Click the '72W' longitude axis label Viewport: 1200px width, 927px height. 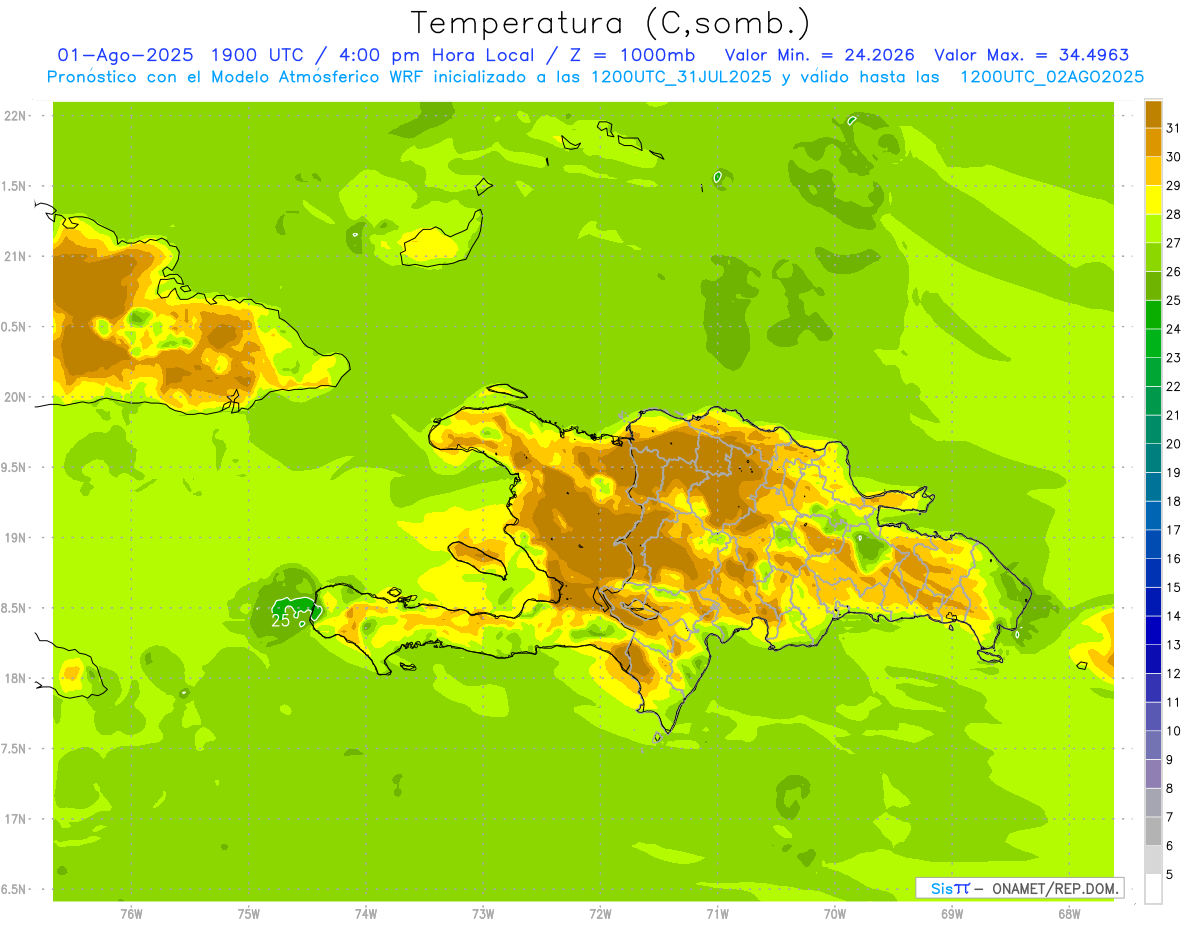pos(600,914)
